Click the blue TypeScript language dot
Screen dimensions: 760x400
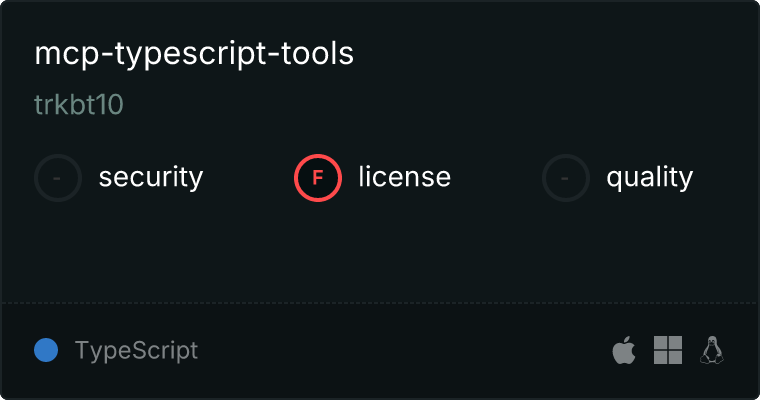(46, 350)
